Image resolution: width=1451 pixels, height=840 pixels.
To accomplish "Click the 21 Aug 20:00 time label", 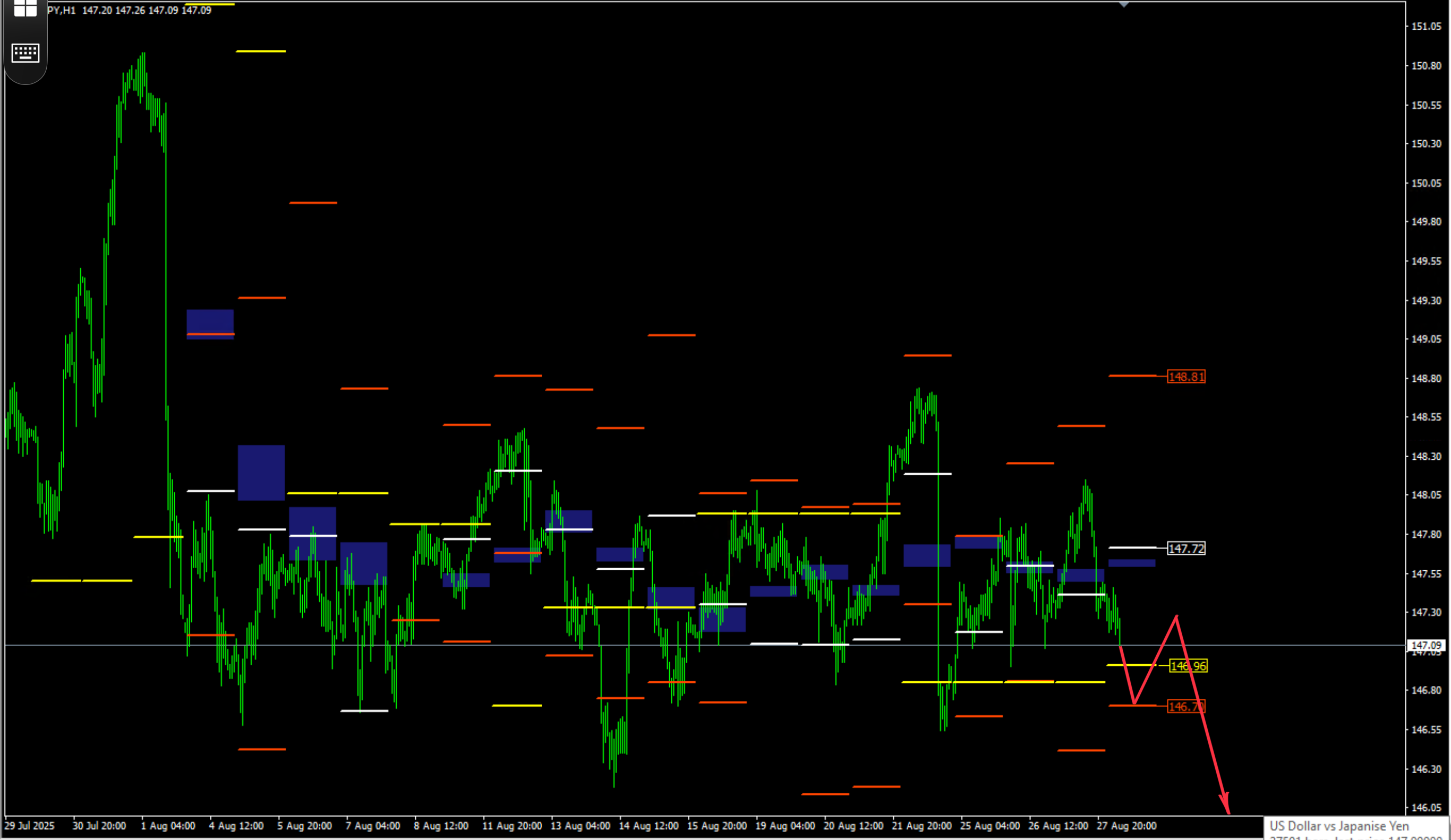I will [x=922, y=826].
